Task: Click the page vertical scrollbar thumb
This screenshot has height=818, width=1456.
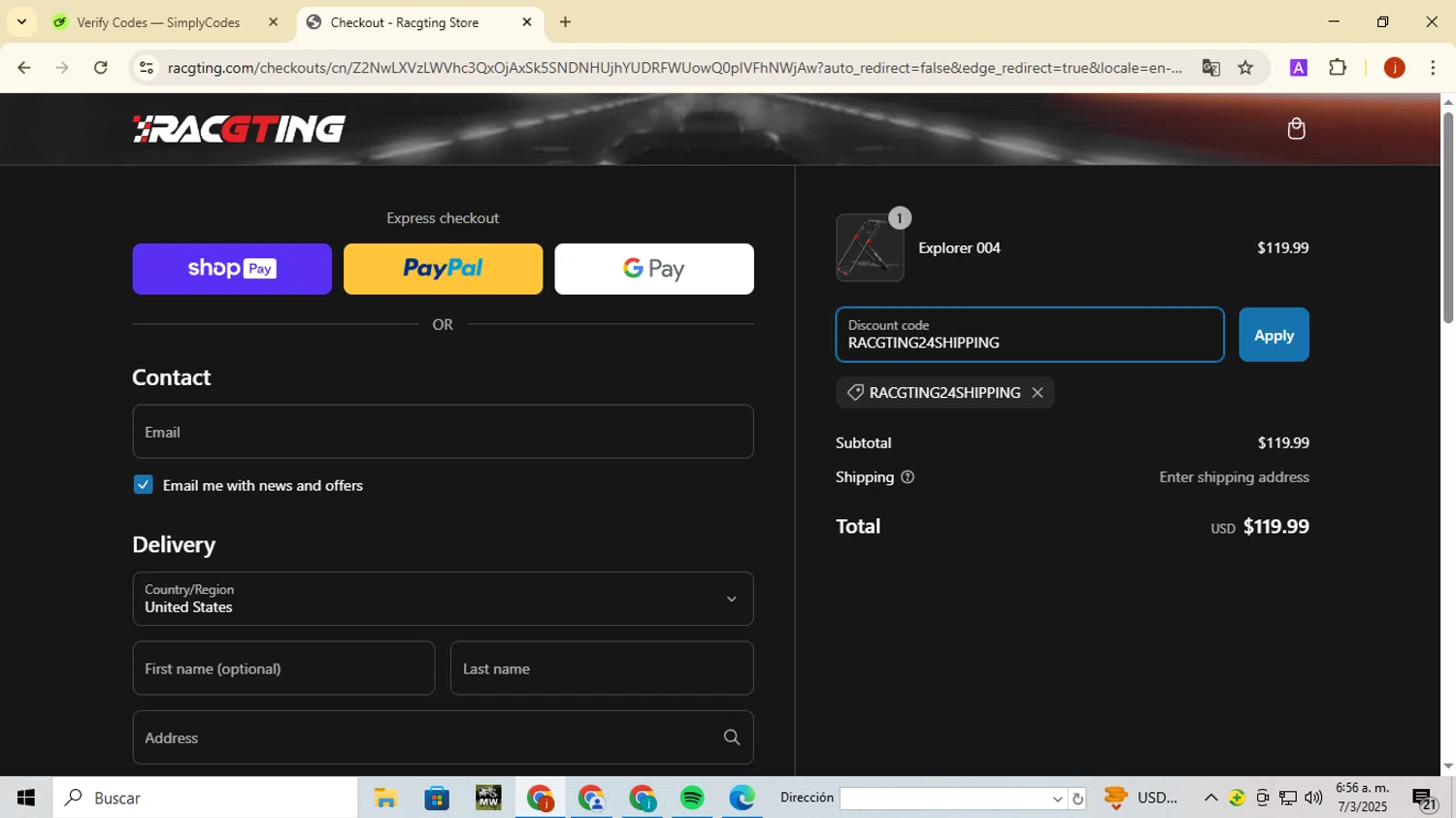Action: pyautogui.click(x=1448, y=218)
